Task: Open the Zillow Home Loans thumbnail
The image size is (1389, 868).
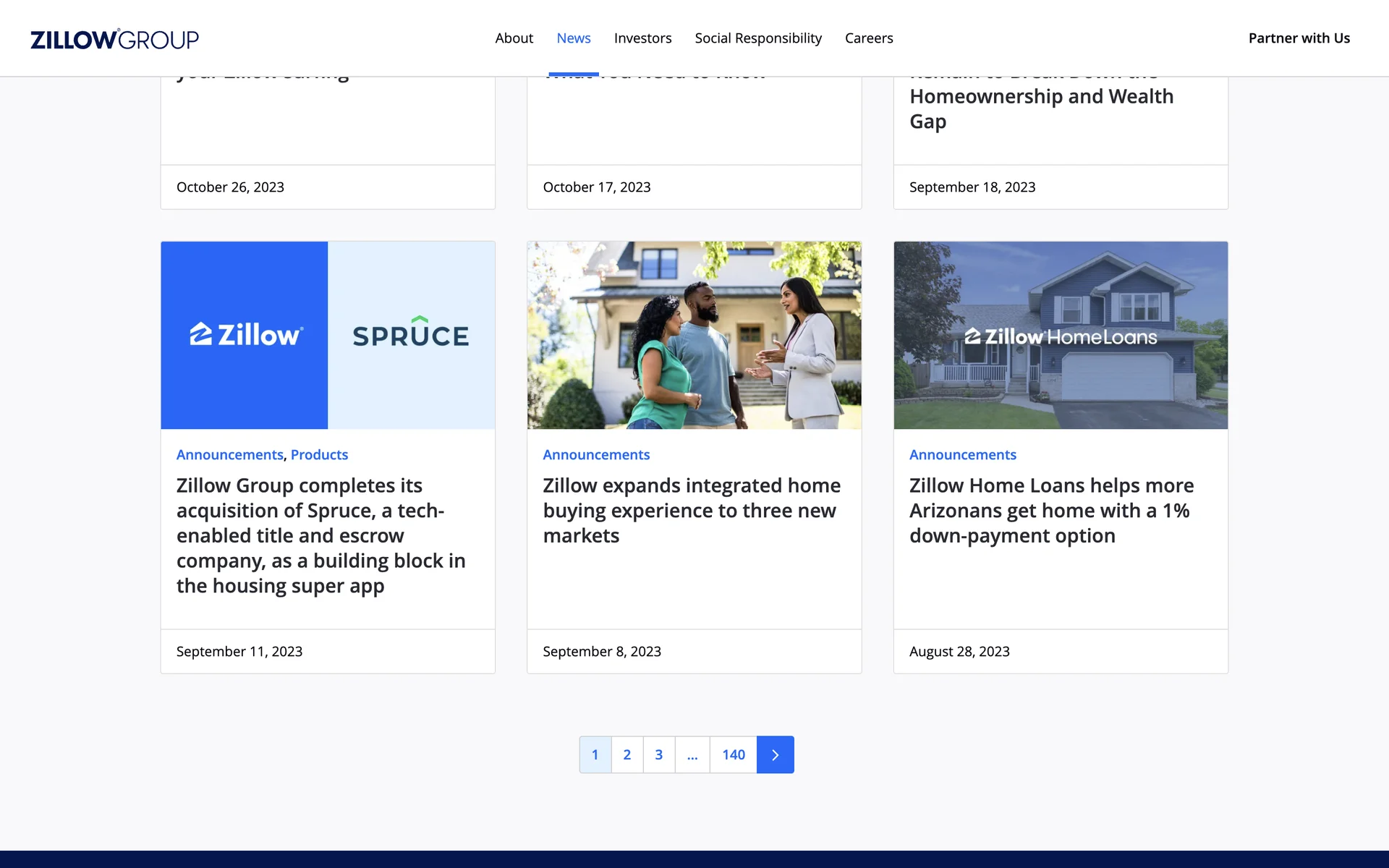Action: (1061, 335)
